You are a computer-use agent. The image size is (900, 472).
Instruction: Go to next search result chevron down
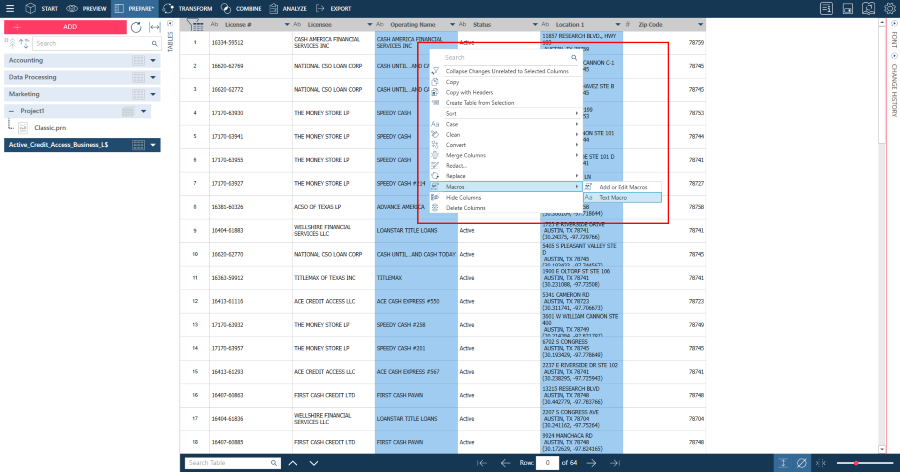coord(313,463)
